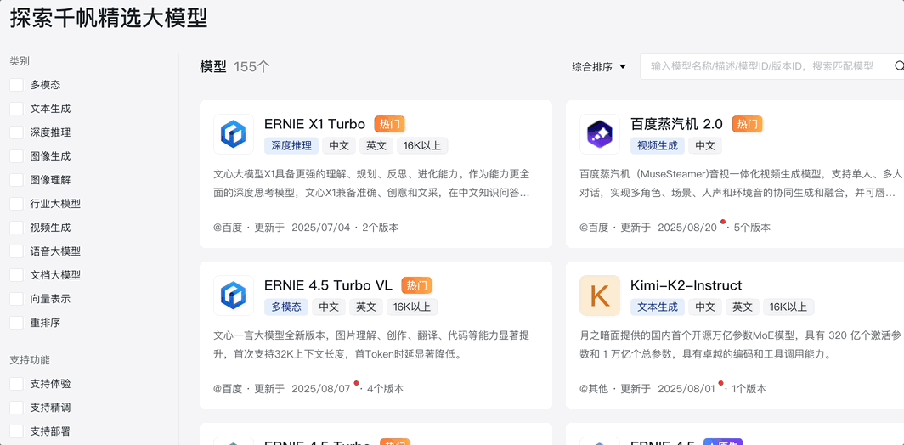Enable the 支持部署 filter checkbox

[16, 431]
